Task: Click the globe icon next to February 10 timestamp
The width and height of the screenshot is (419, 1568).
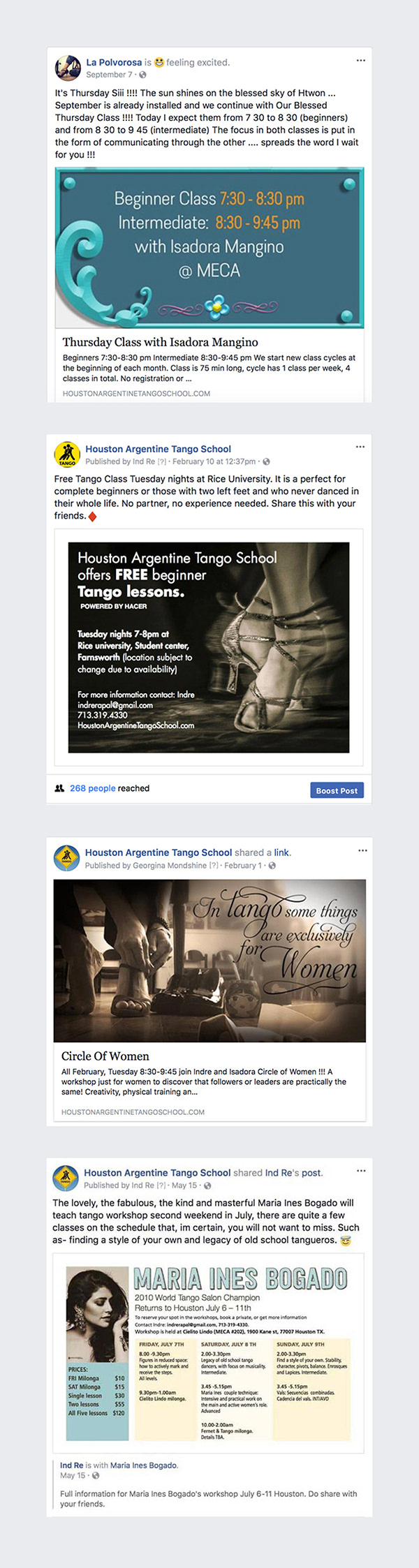Action: pos(266,461)
